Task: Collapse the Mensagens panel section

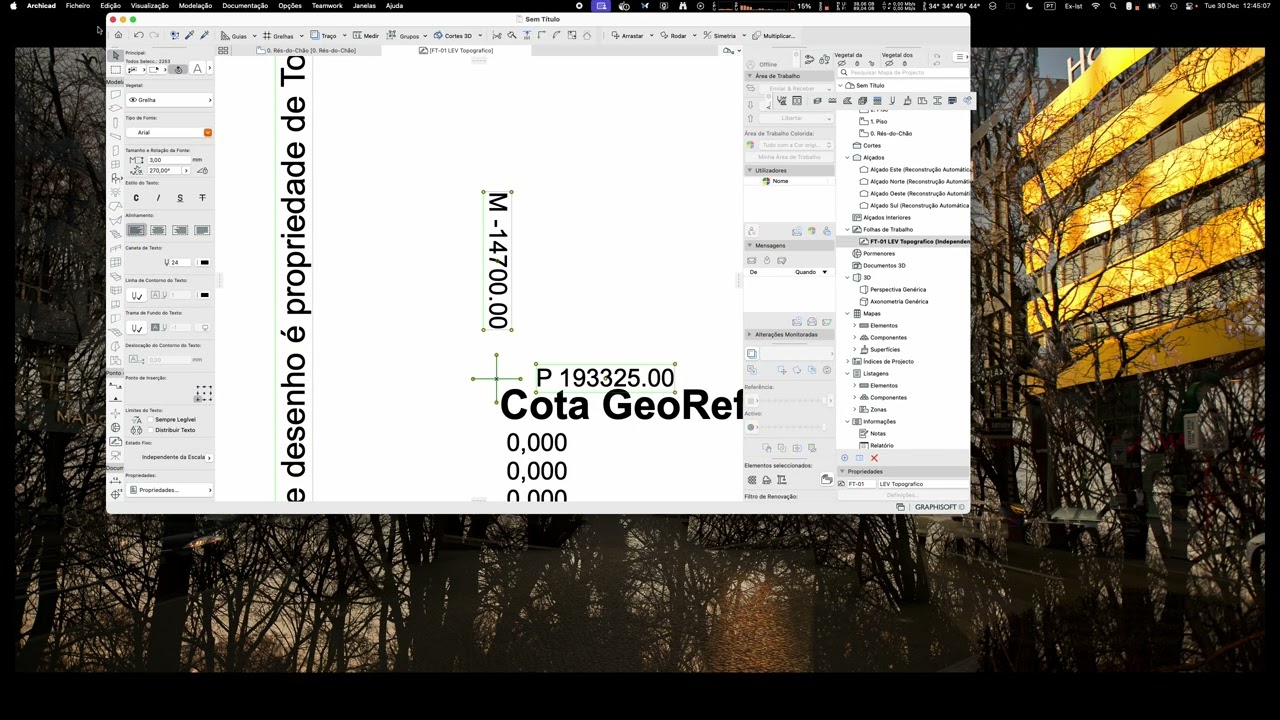Action: [750, 245]
